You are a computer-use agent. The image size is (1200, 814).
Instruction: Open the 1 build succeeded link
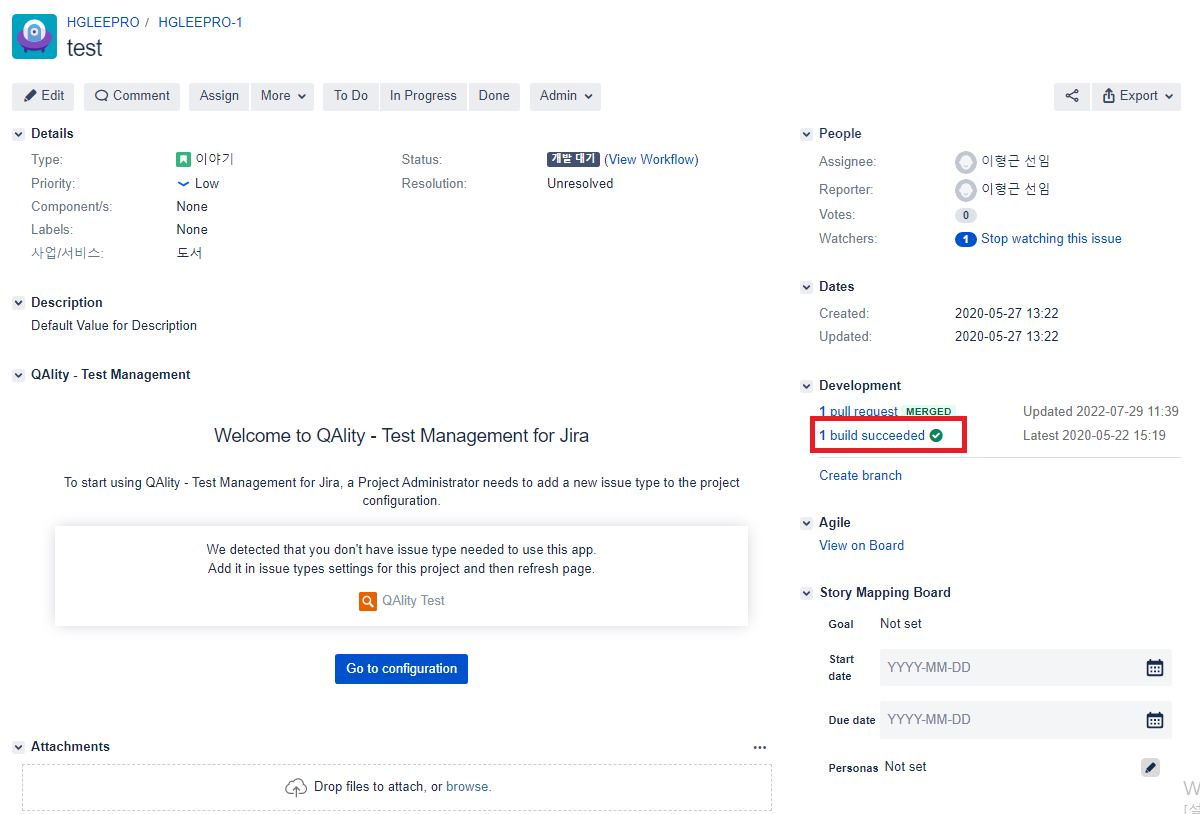[872, 435]
